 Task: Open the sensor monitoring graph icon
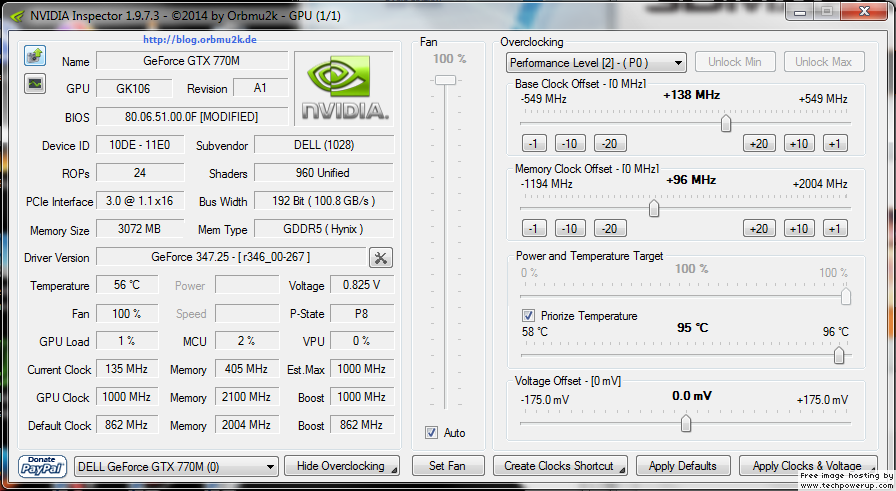click(35, 83)
